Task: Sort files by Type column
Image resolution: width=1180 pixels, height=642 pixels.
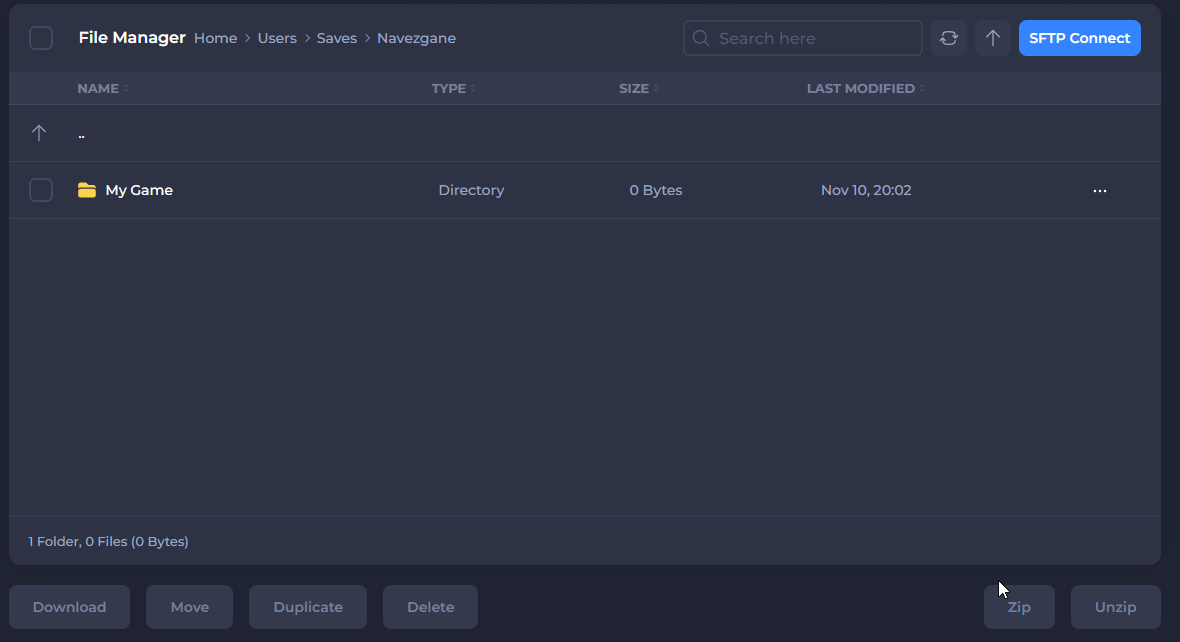Action: click(x=449, y=88)
